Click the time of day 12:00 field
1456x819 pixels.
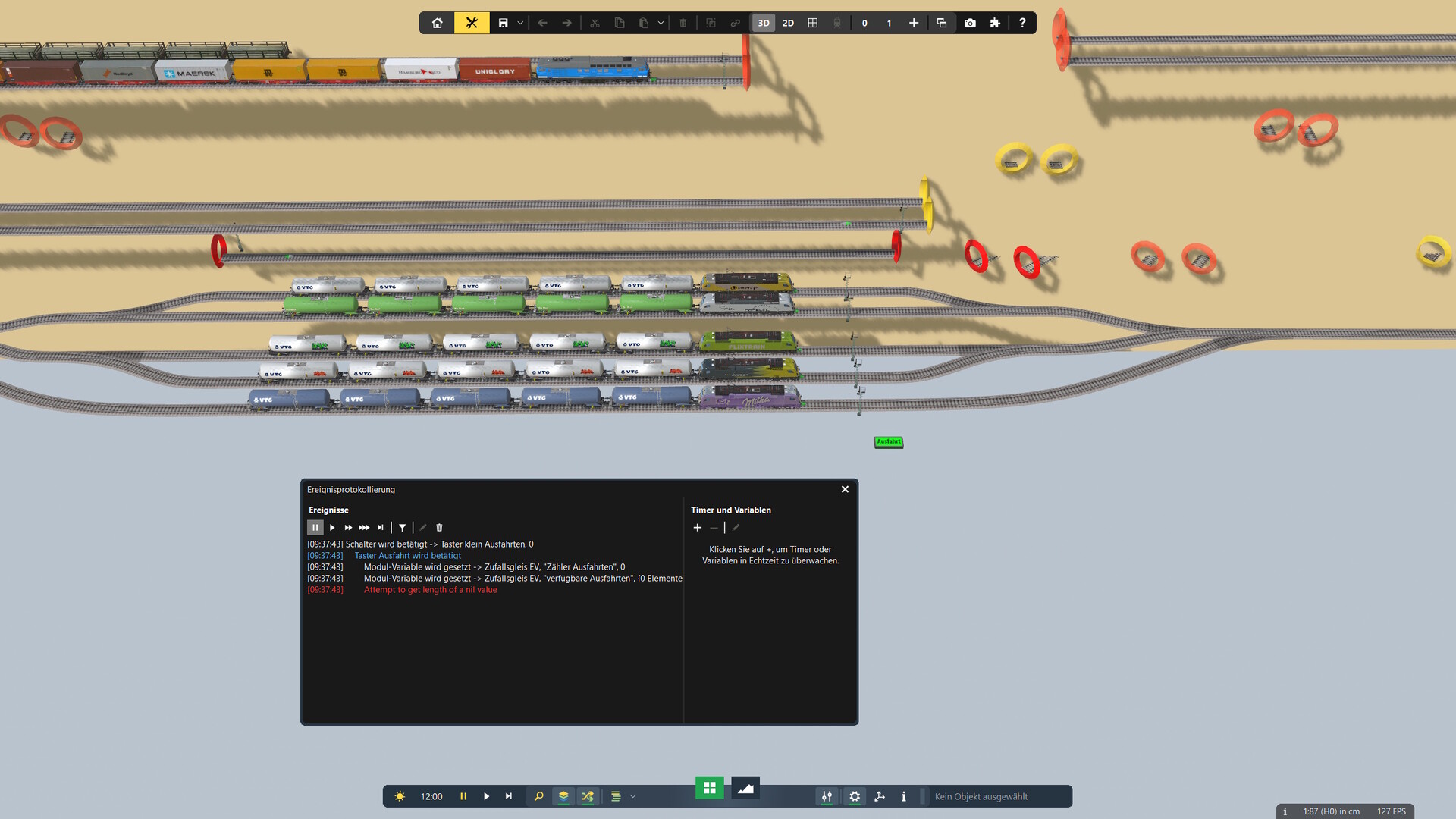[x=431, y=796]
